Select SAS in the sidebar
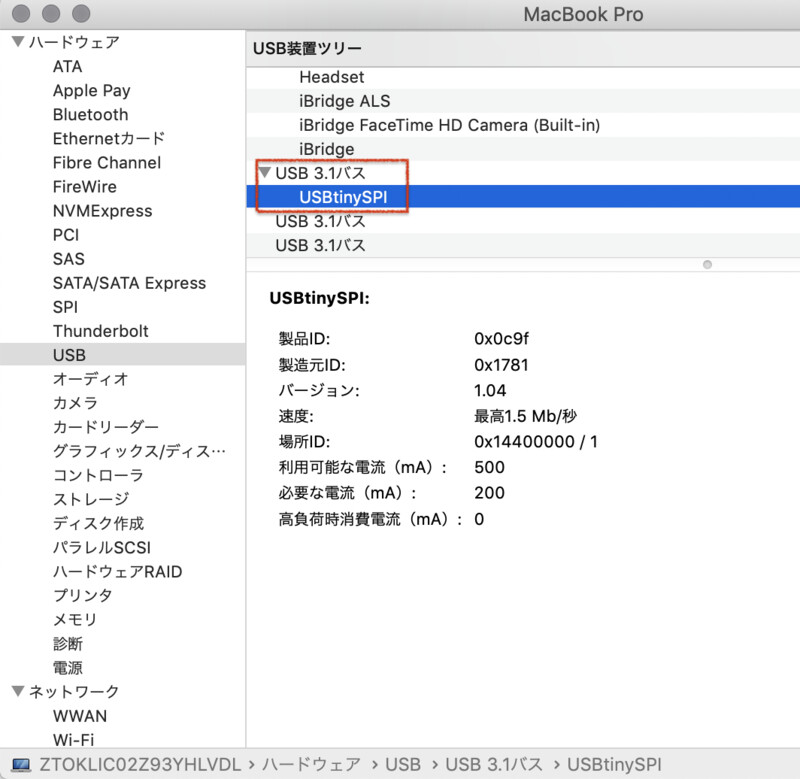 pos(68,259)
